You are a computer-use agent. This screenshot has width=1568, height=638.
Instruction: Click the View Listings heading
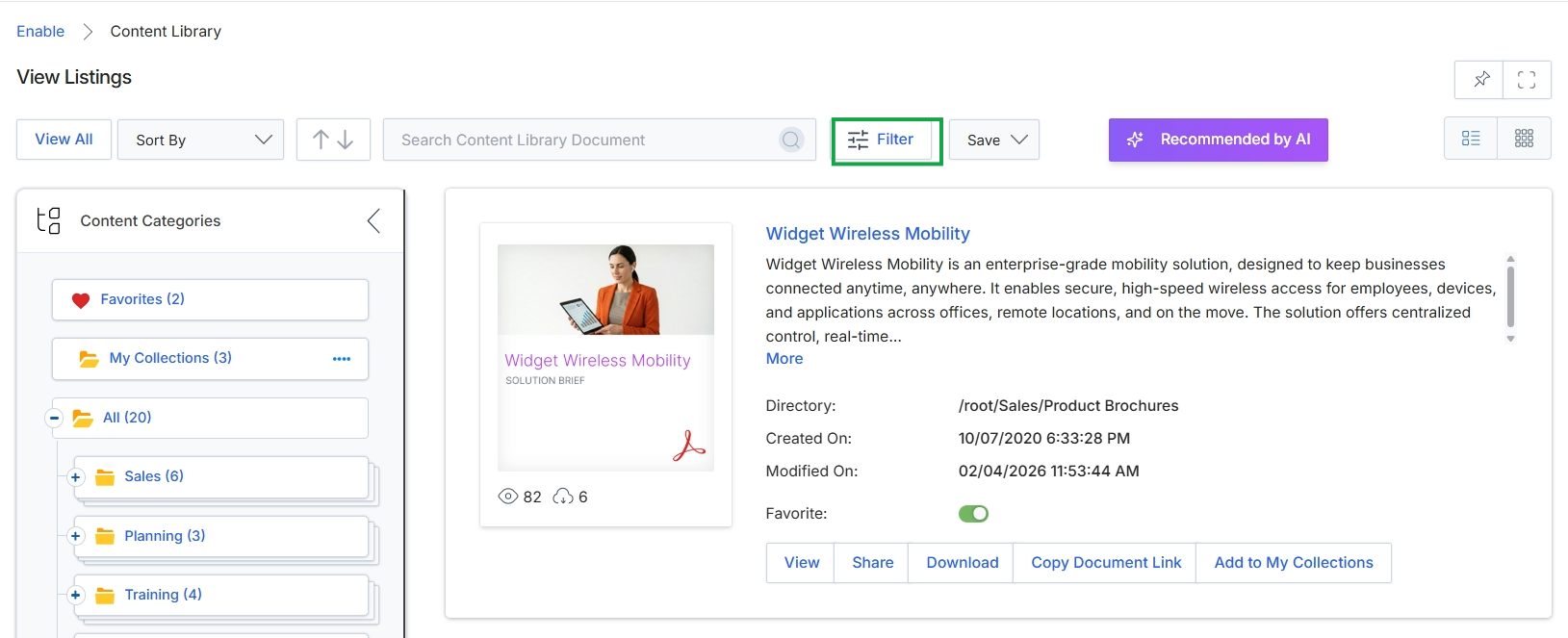[74, 77]
